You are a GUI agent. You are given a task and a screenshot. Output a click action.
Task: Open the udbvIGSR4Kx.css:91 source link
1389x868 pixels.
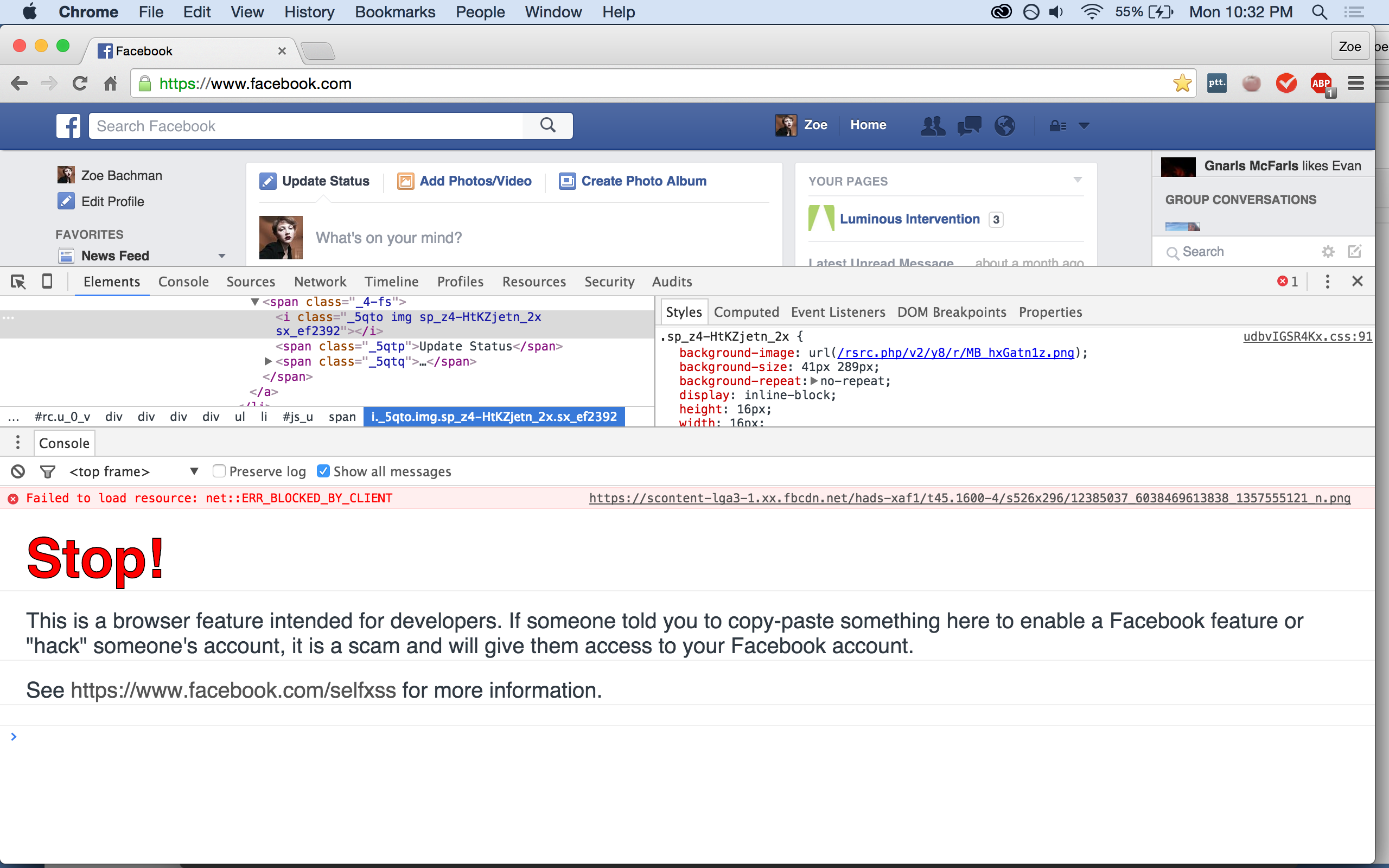pos(1308,336)
